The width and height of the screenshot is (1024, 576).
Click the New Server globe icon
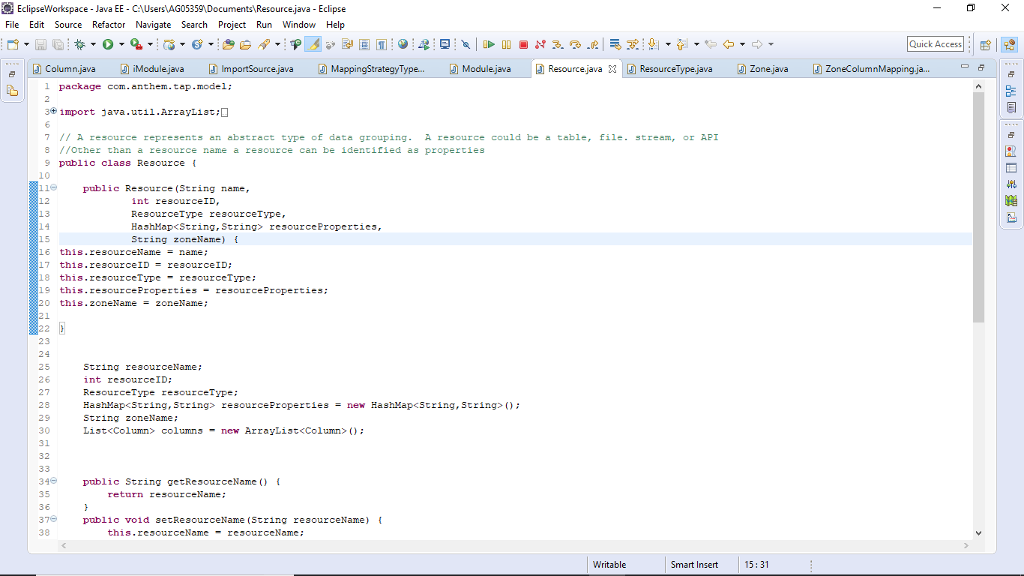(x=169, y=44)
